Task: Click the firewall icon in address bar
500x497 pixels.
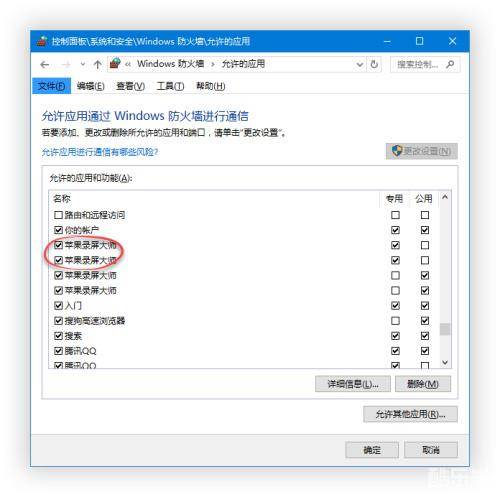Action: coord(115,63)
